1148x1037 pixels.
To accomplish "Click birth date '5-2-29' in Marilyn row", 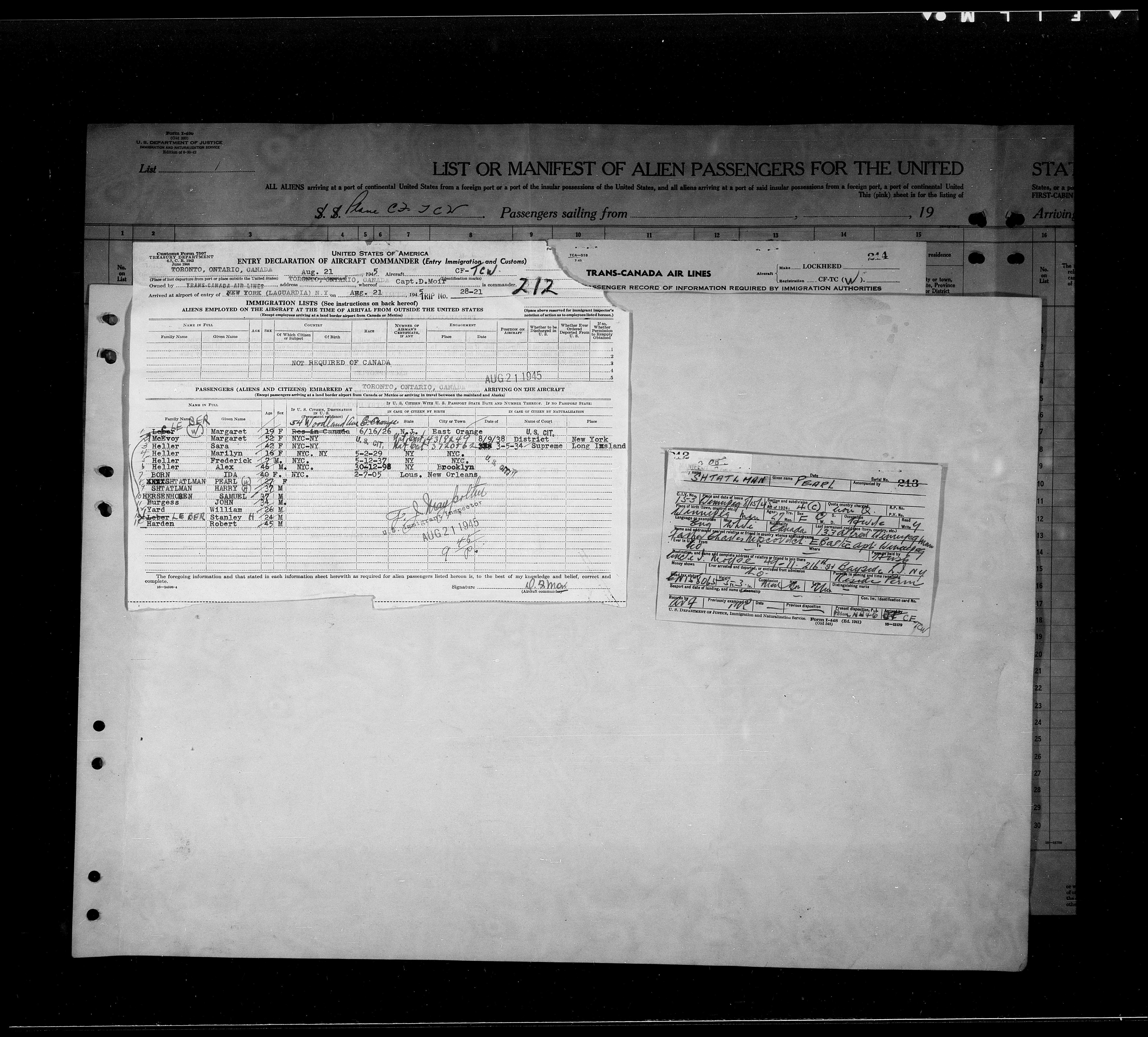I will click(x=369, y=453).
